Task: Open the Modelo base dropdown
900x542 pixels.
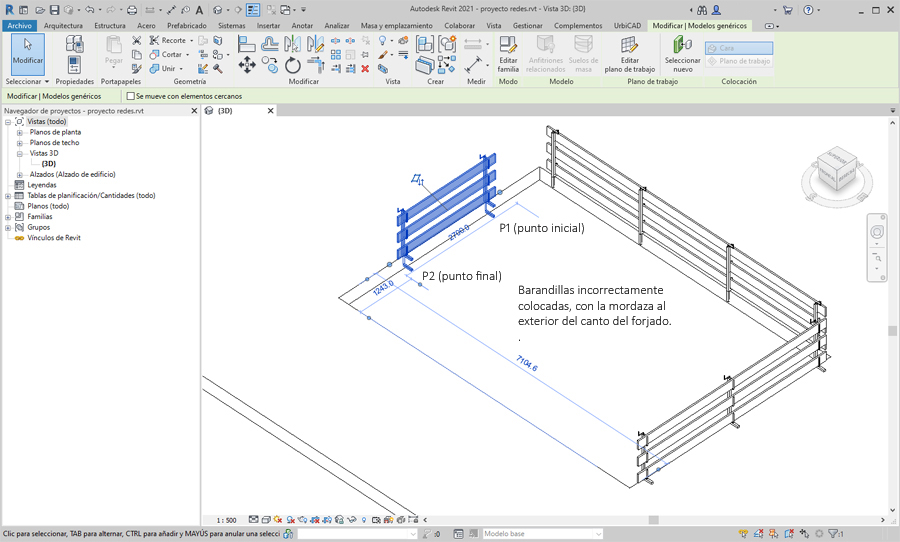Action: pyautogui.click(x=597, y=534)
